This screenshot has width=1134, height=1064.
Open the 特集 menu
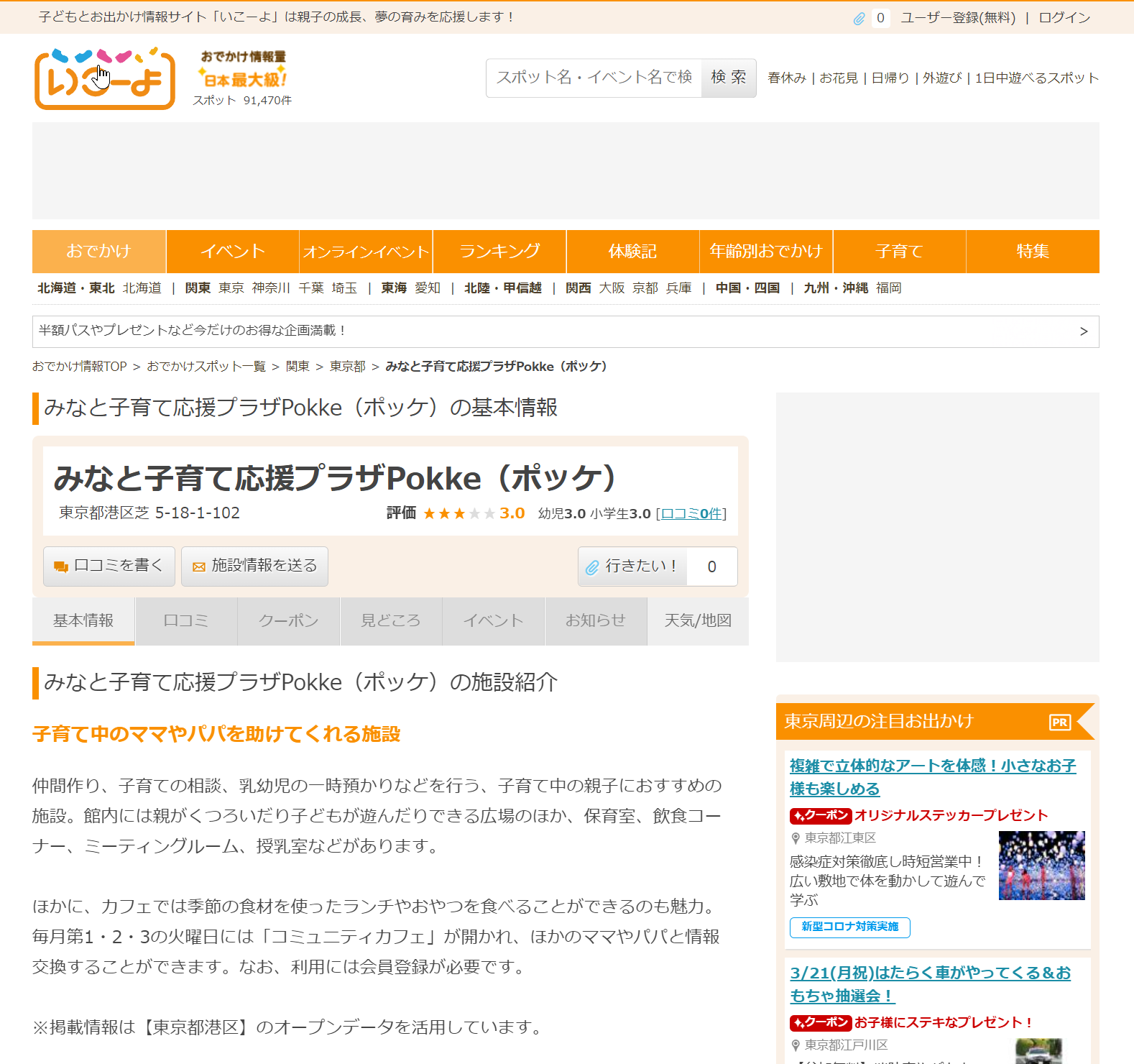click(x=1033, y=252)
